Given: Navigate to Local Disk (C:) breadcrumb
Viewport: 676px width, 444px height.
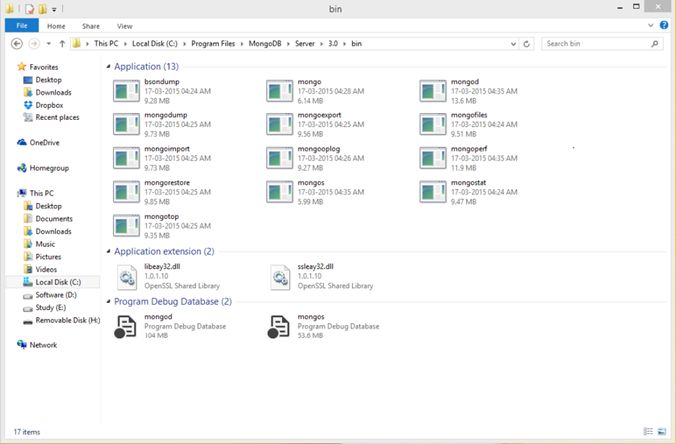Looking at the screenshot, I should tap(155, 44).
